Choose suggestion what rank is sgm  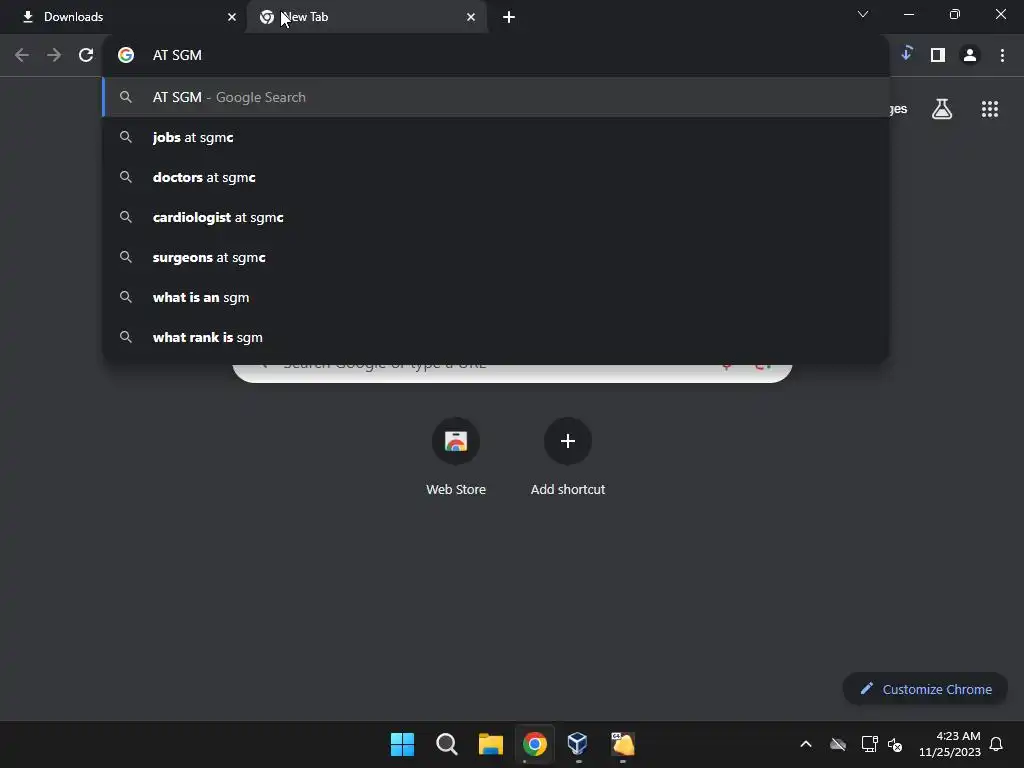pos(495,337)
